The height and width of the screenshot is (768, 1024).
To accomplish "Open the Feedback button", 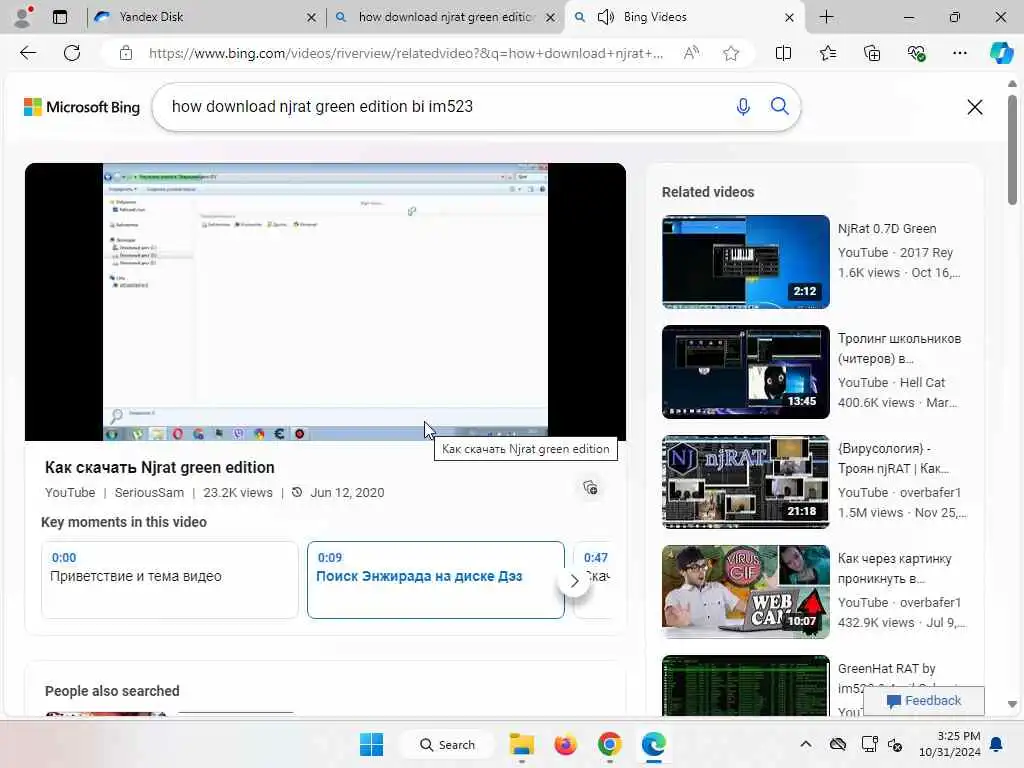I will pyautogui.click(x=923, y=701).
